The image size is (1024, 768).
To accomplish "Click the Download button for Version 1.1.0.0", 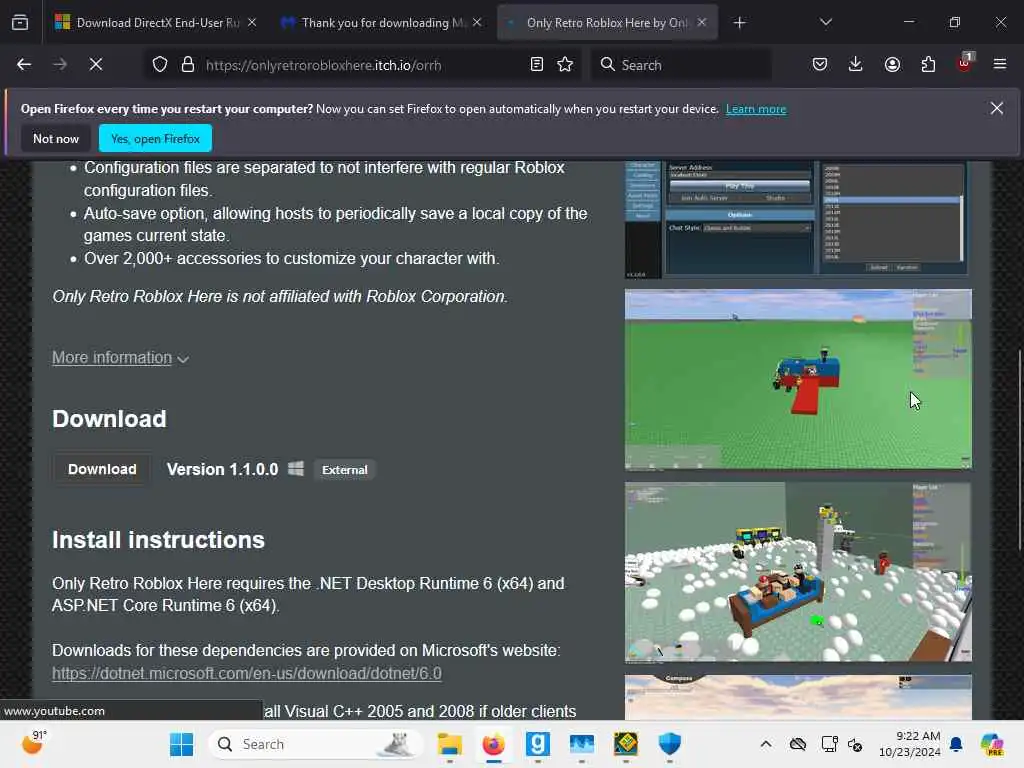I will (x=102, y=470).
